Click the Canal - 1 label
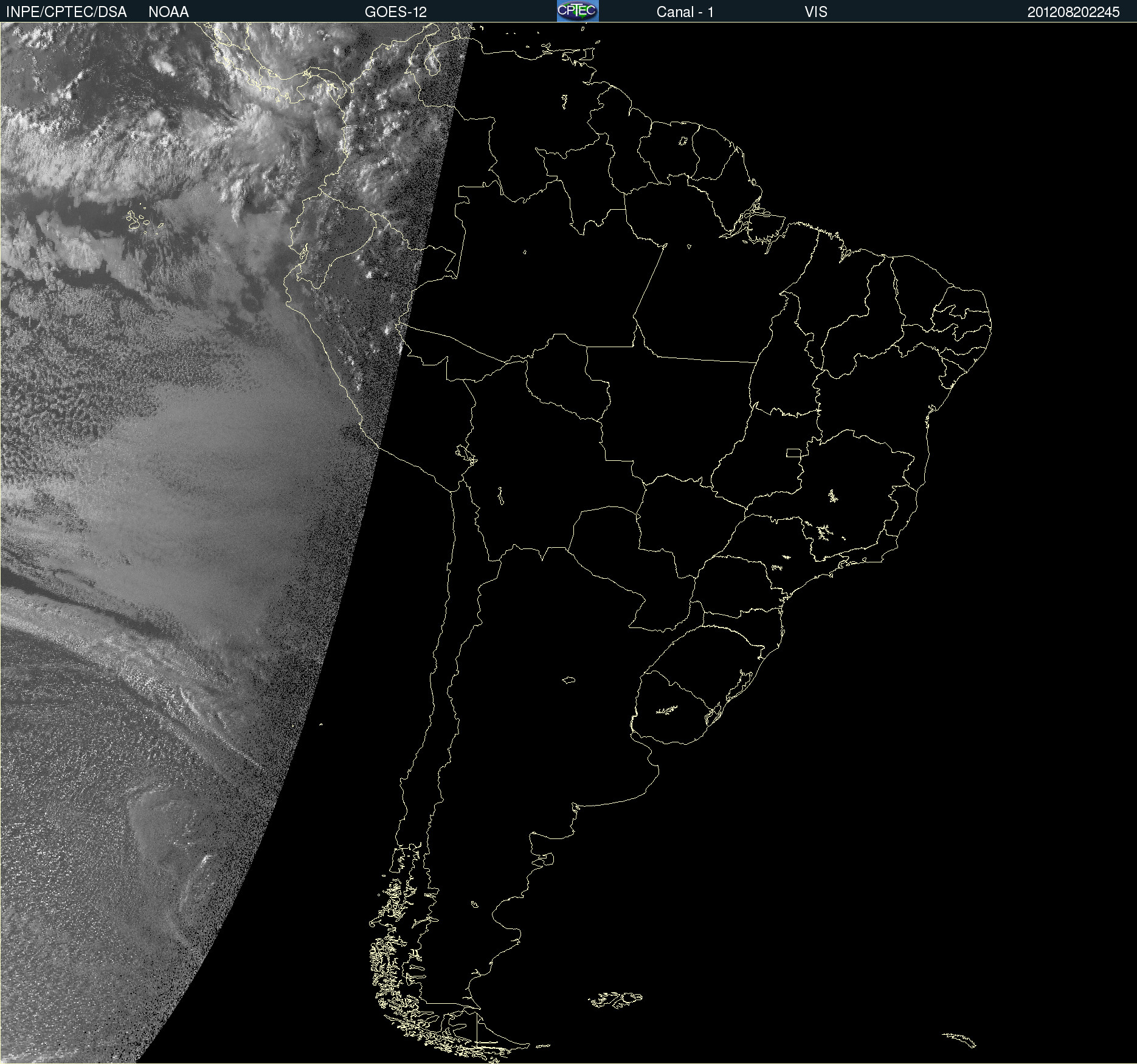Viewport: 1137px width, 1064px height. (685, 12)
